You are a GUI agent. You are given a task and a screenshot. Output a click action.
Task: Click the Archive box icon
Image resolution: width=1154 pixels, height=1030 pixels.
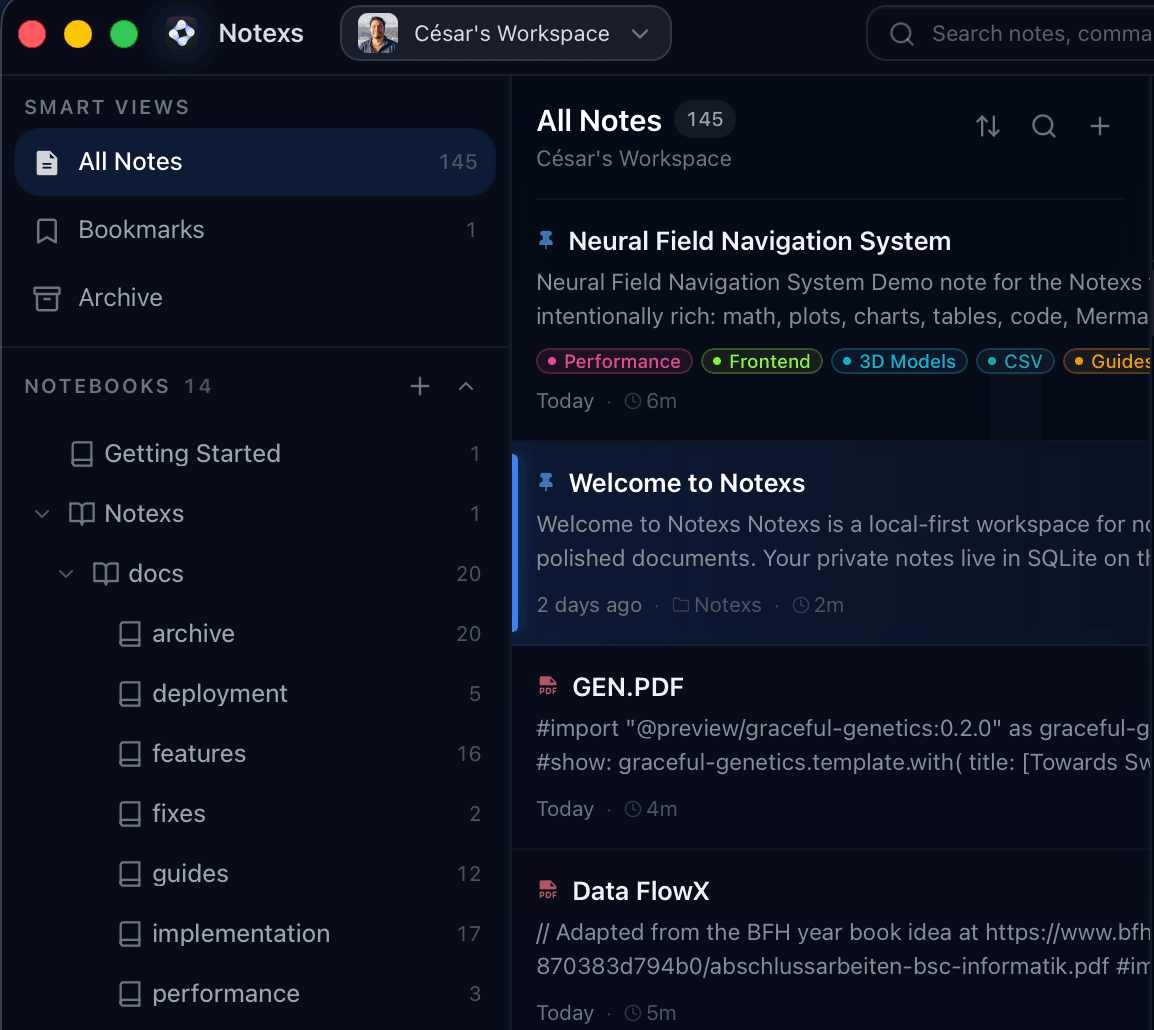coord(47,299)
